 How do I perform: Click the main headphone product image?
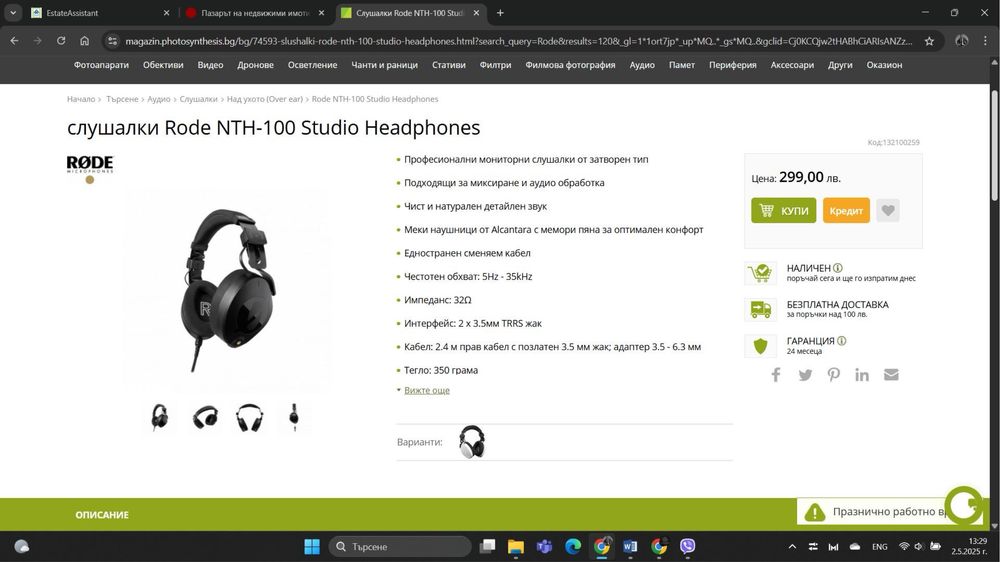(228, 290)
